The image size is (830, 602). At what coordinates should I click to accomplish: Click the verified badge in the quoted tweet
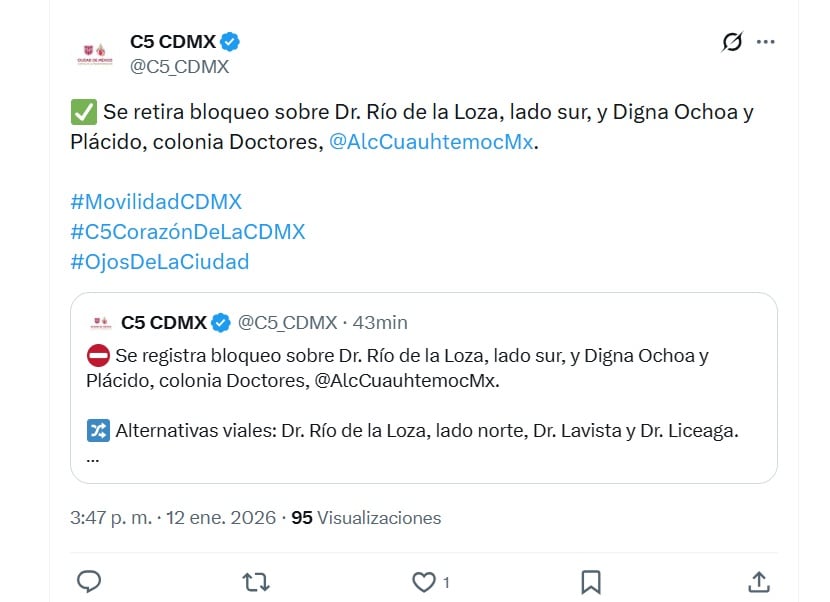[221, 321]
